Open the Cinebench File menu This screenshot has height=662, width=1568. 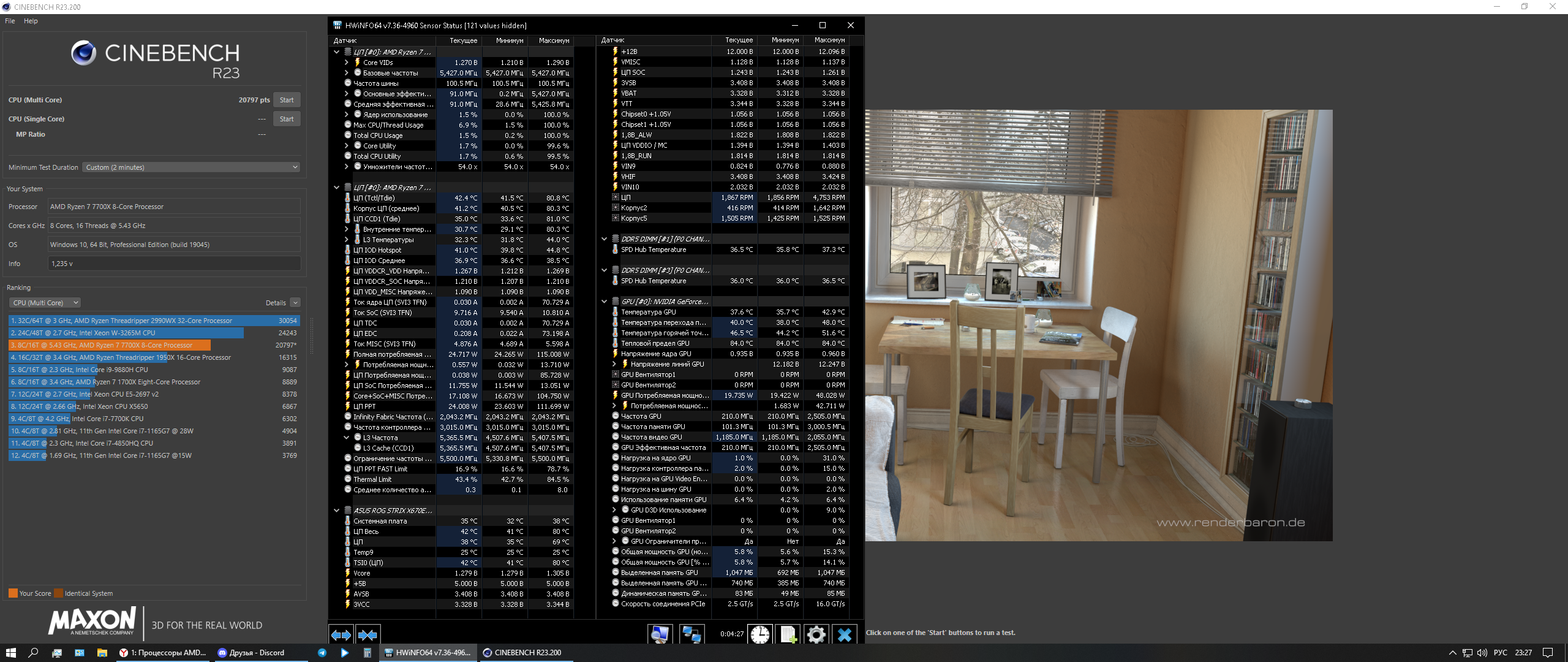coord(10,21)
